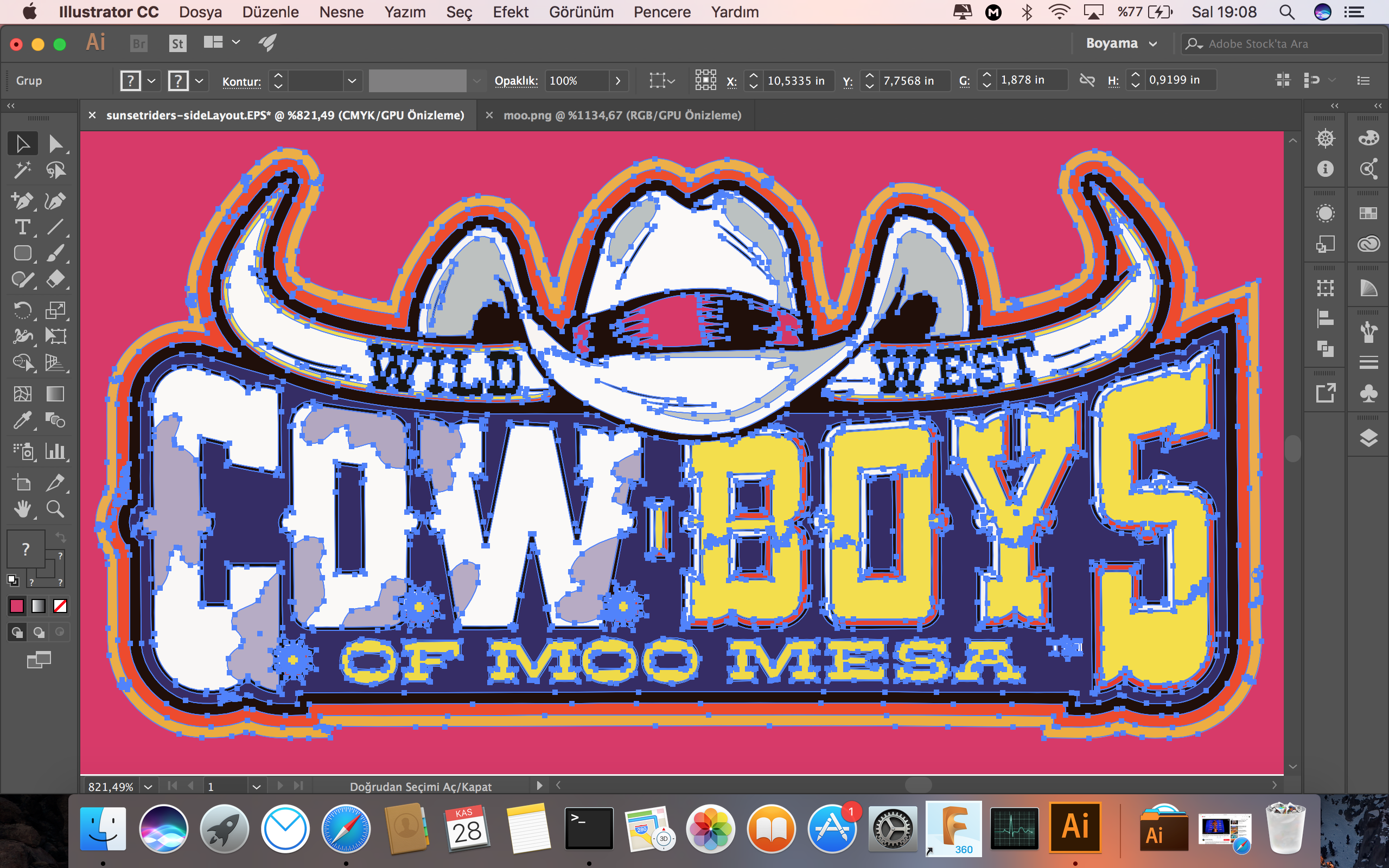Click the X position input field

798,81
